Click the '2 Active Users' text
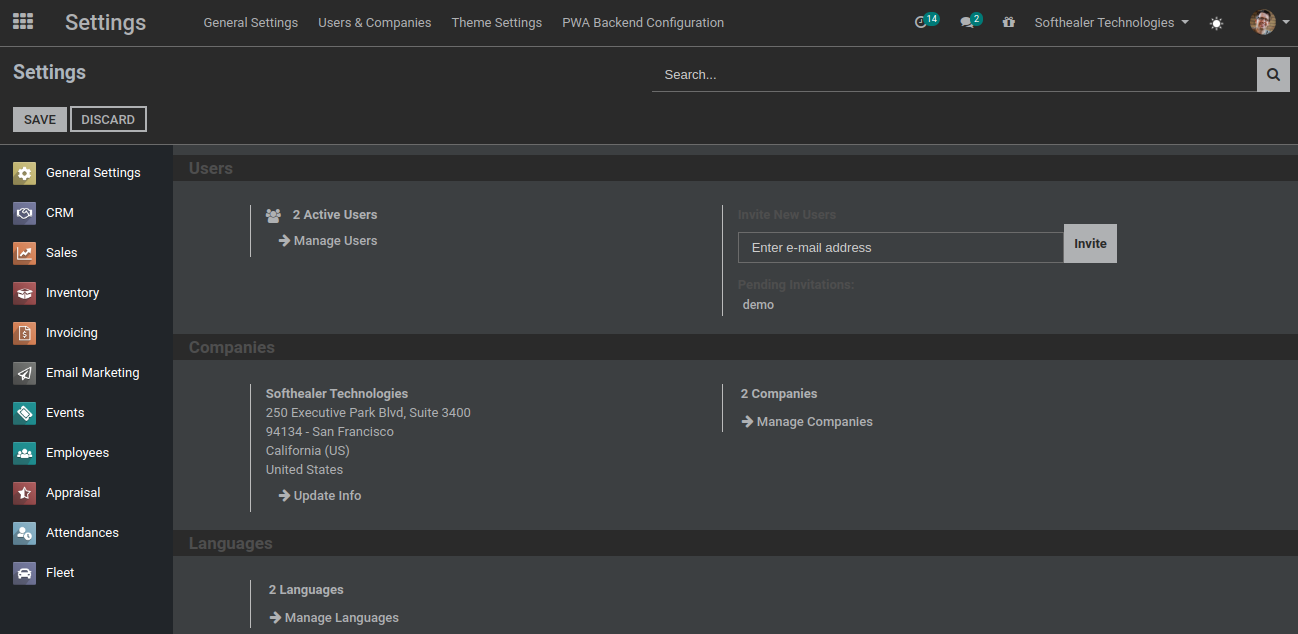Screen dimensions: 1298x634 [335, 215]
